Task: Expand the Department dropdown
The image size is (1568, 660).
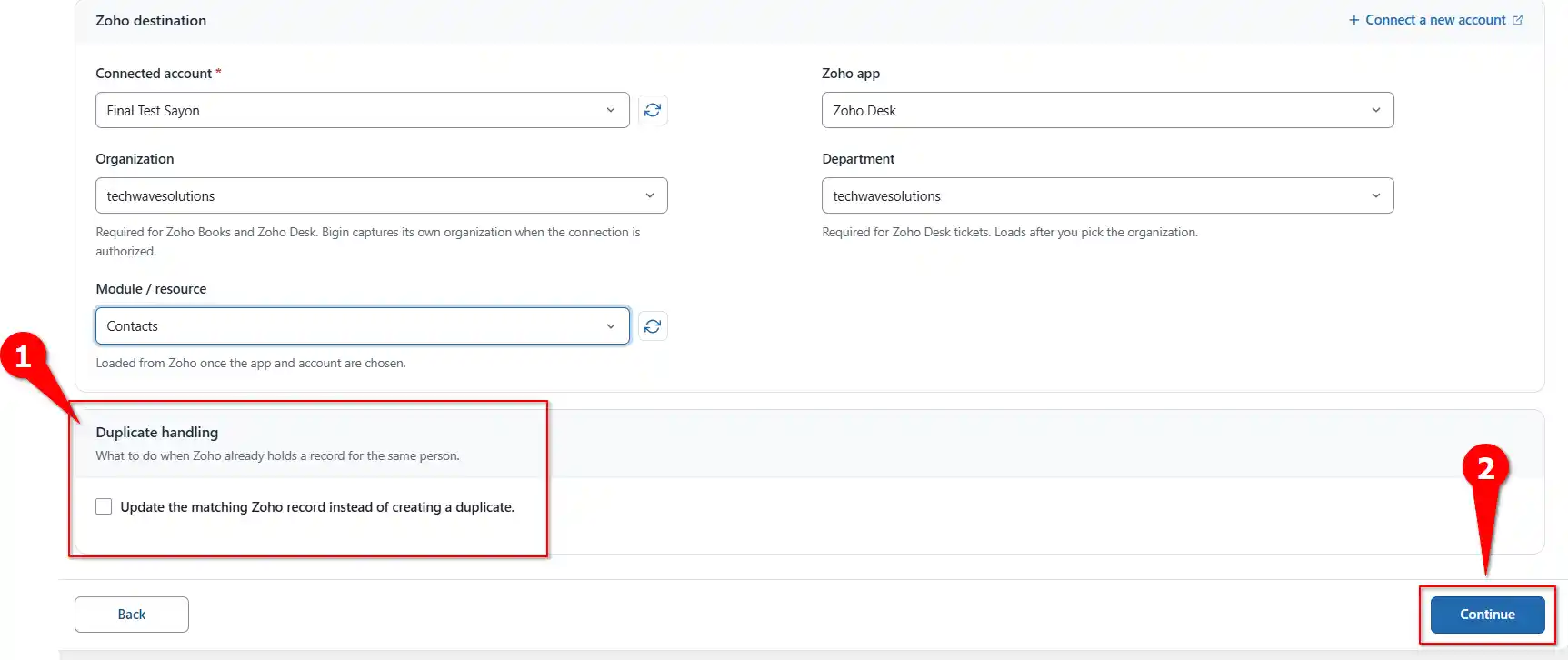Action: pos(1107,195)
